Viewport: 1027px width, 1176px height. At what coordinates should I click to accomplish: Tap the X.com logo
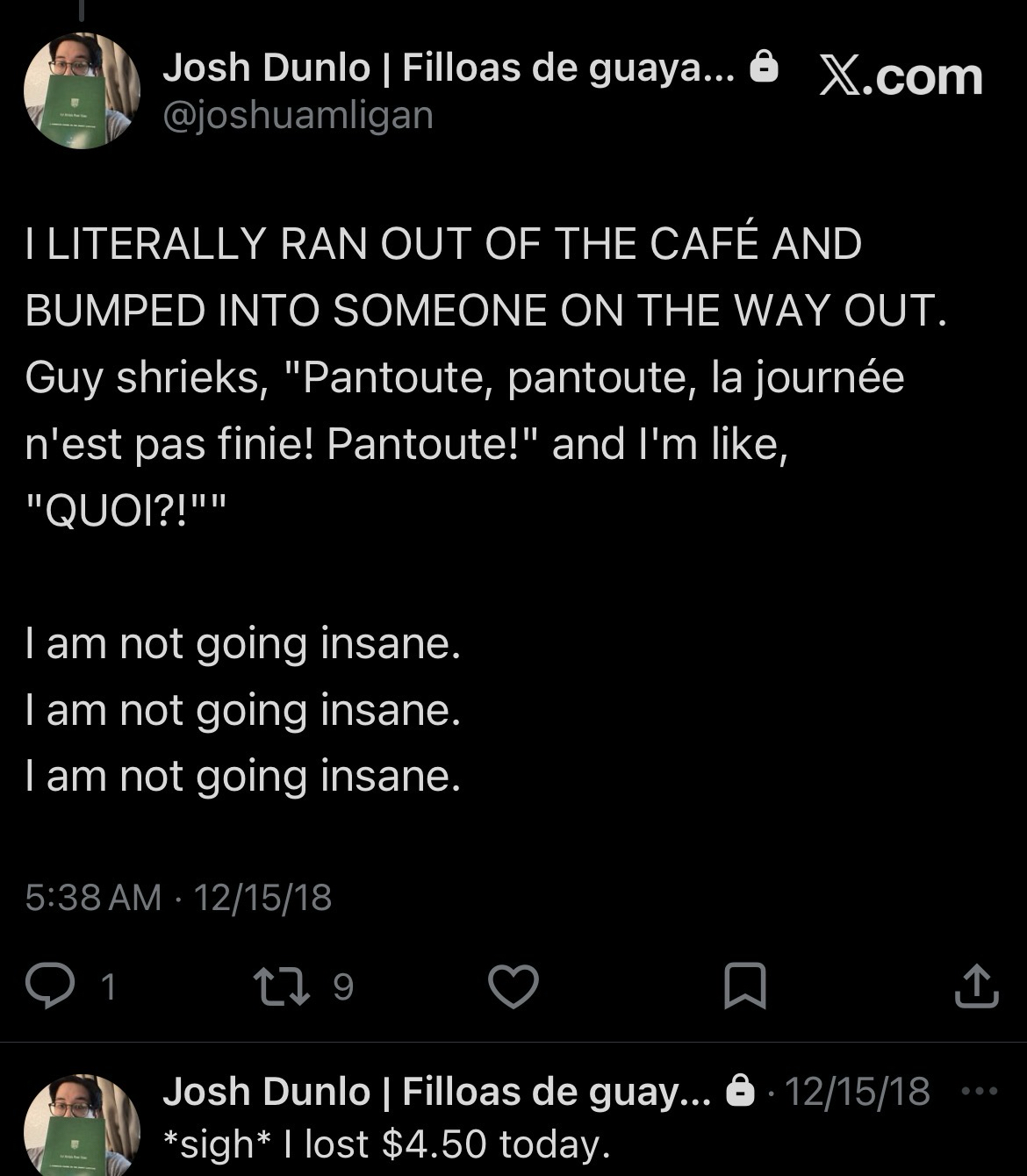tap(901, 77)
